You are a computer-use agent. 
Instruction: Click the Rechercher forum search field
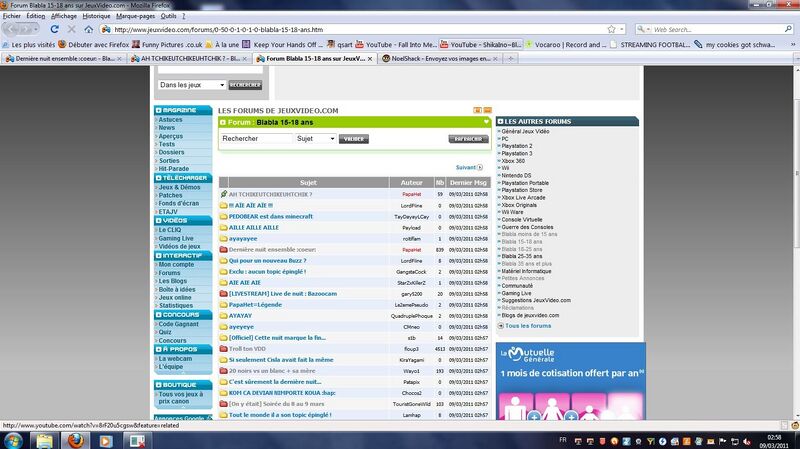point(256,139)
